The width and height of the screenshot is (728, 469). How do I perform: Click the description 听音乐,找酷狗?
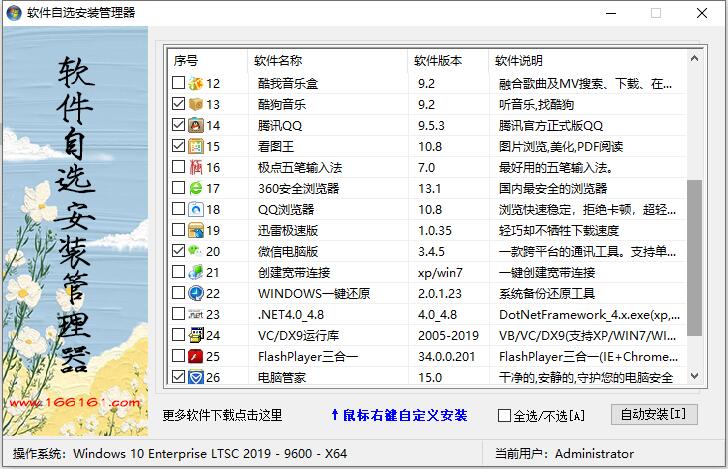[x=536, y=104]
